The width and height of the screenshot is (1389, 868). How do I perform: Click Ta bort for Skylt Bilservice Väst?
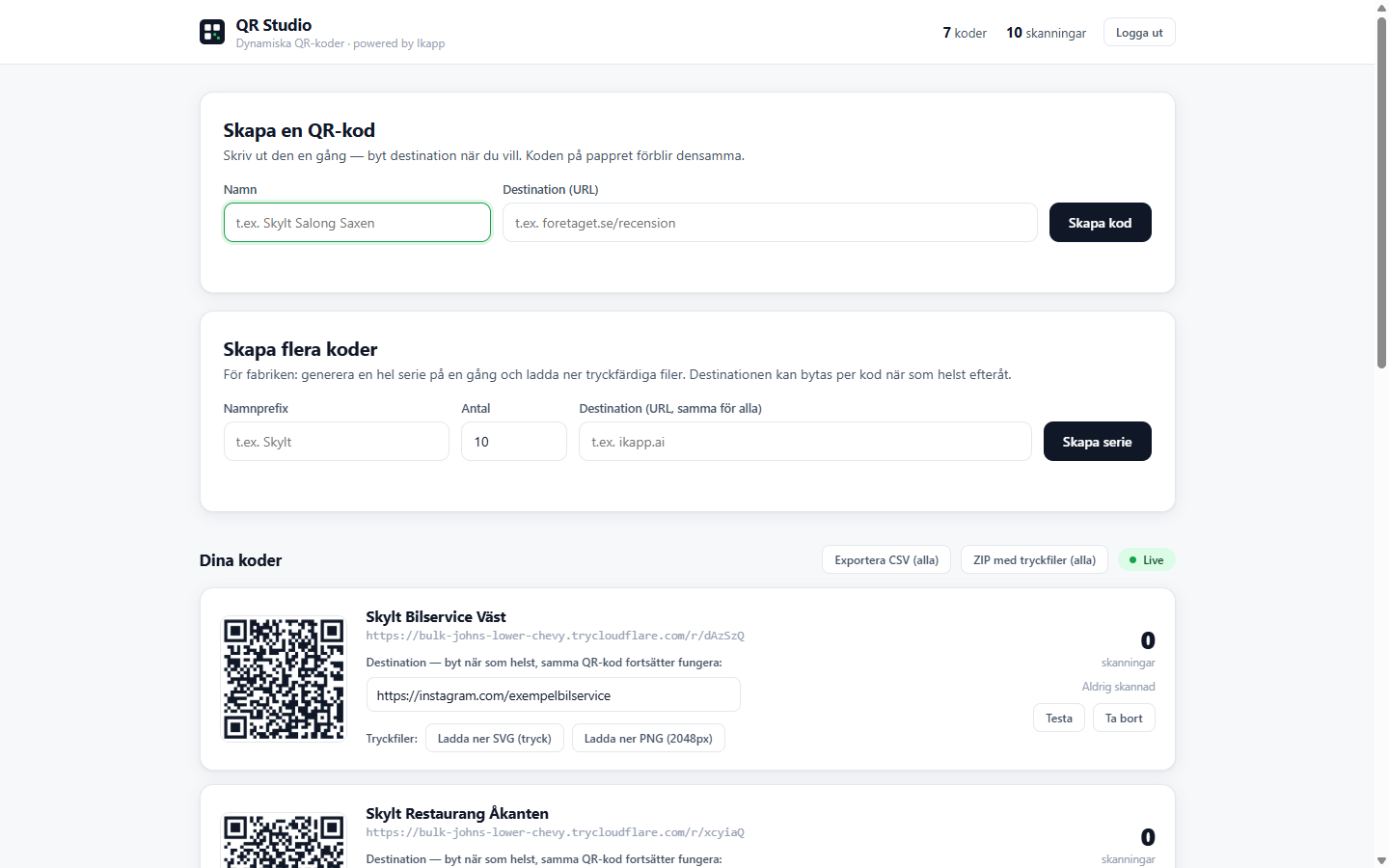1124,719
